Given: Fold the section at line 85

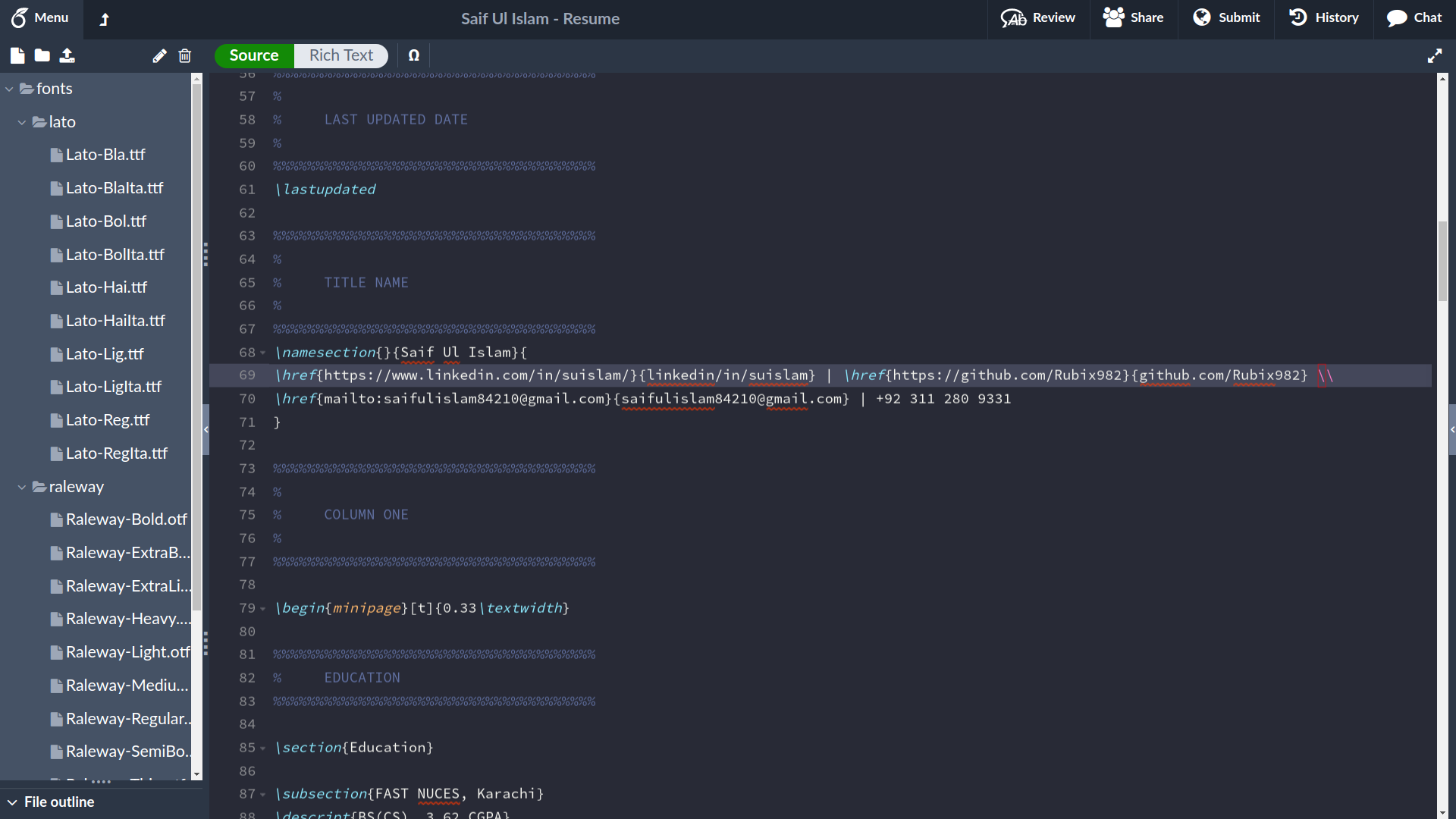Looking at the screenshot, I should [263, 748].
